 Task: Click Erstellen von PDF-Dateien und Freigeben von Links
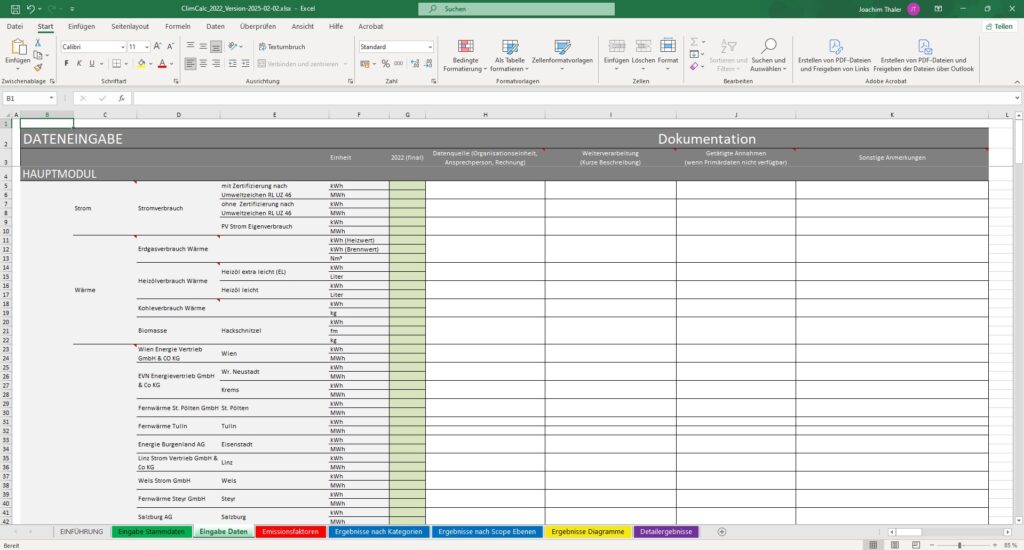(x=835, y=56)
